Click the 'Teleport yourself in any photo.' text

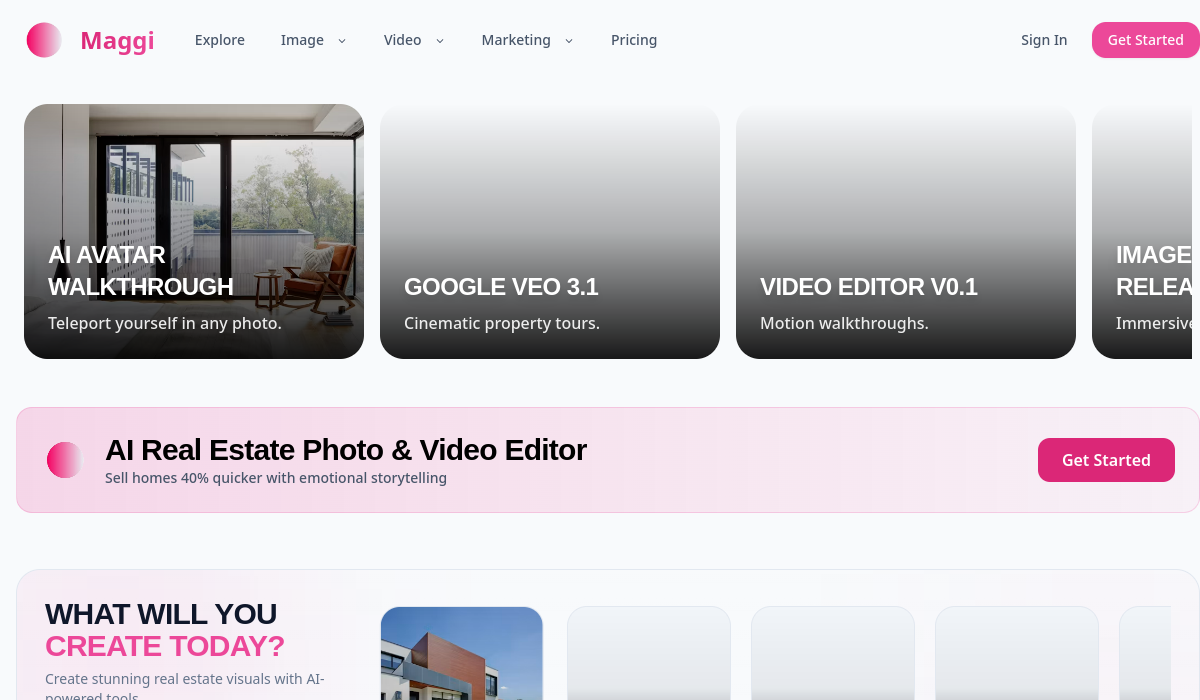click(x=165, y=323)
